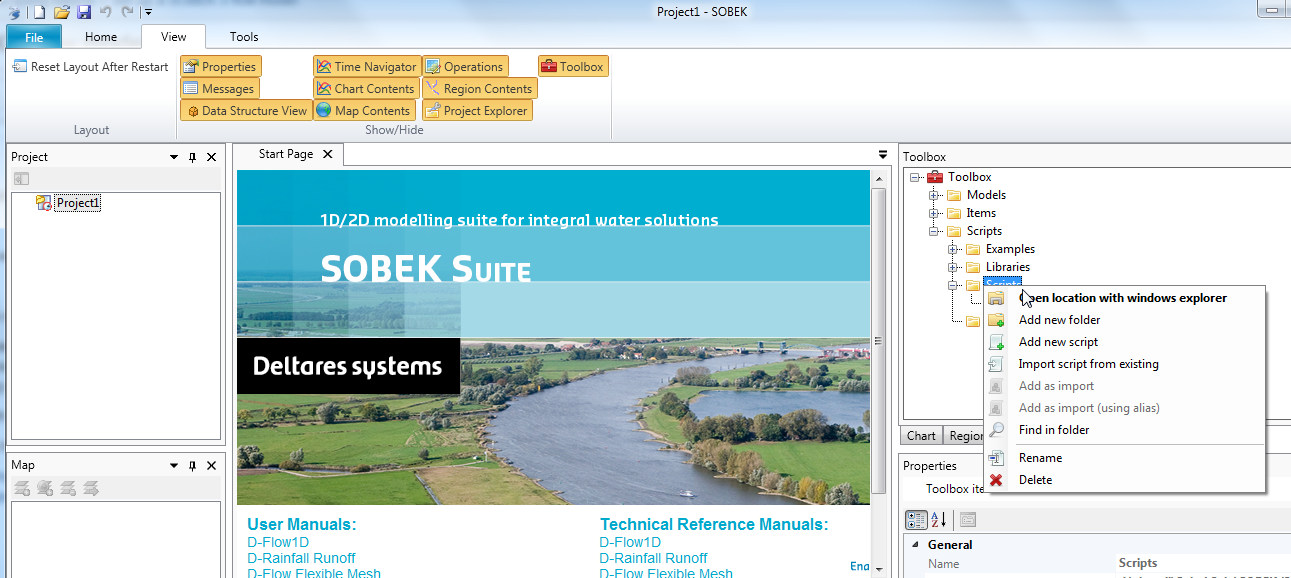Open D-Rainfall Runoff under User Manuals
The height and width of the screenshot is (578, 1291).
[x=301, y=558]
